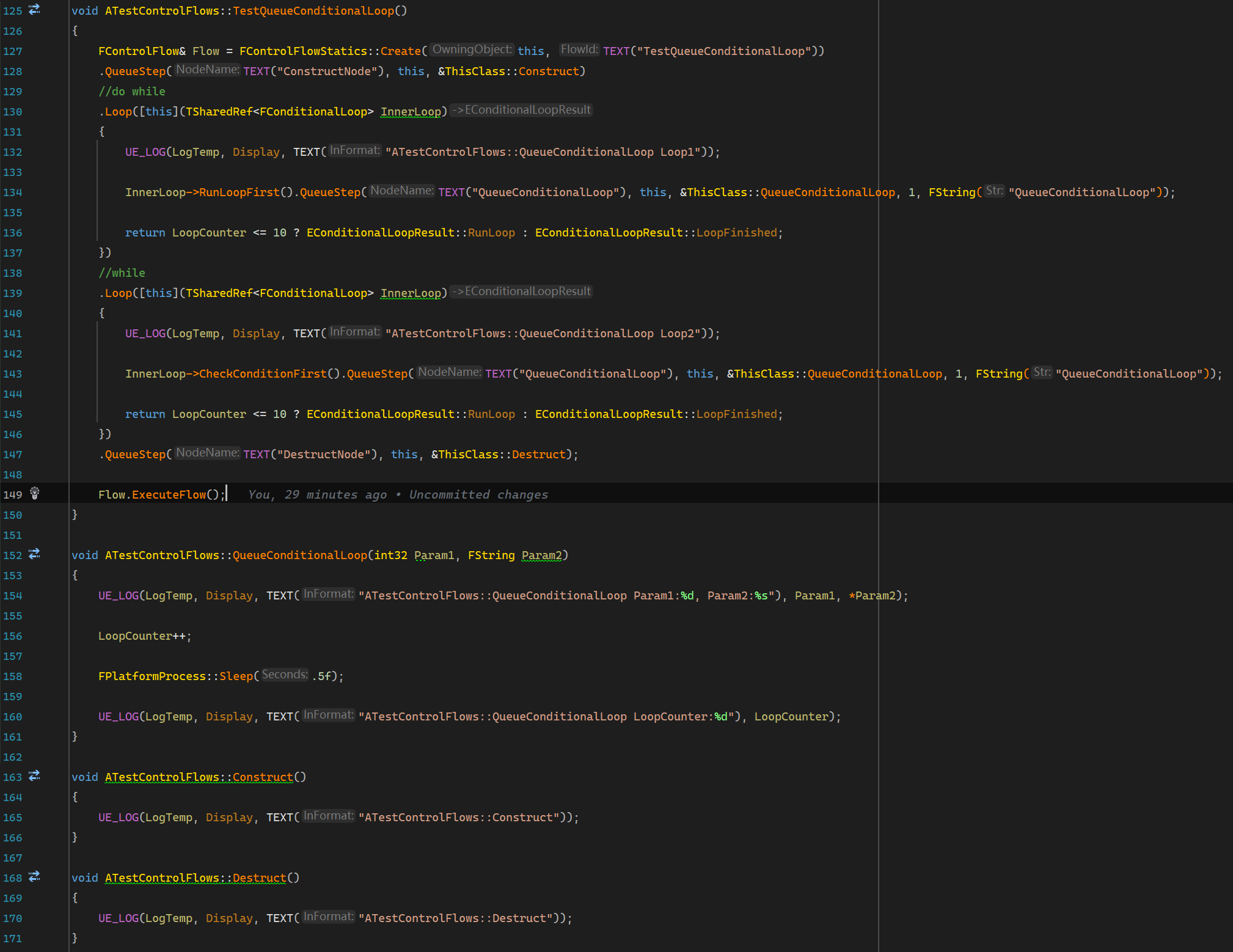The image size is (1233, 952).
Task: Click the Seconds hint in the Sleep call
Action: (x=285, y=675)
